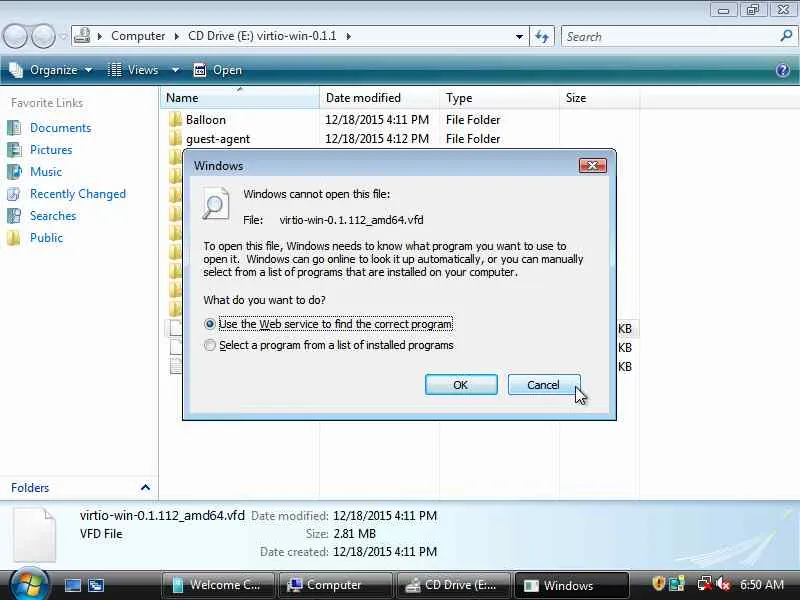Viewport: 800px width, 600px height.
Task: Sort by Size column header
Action: (x=599, y=97)
